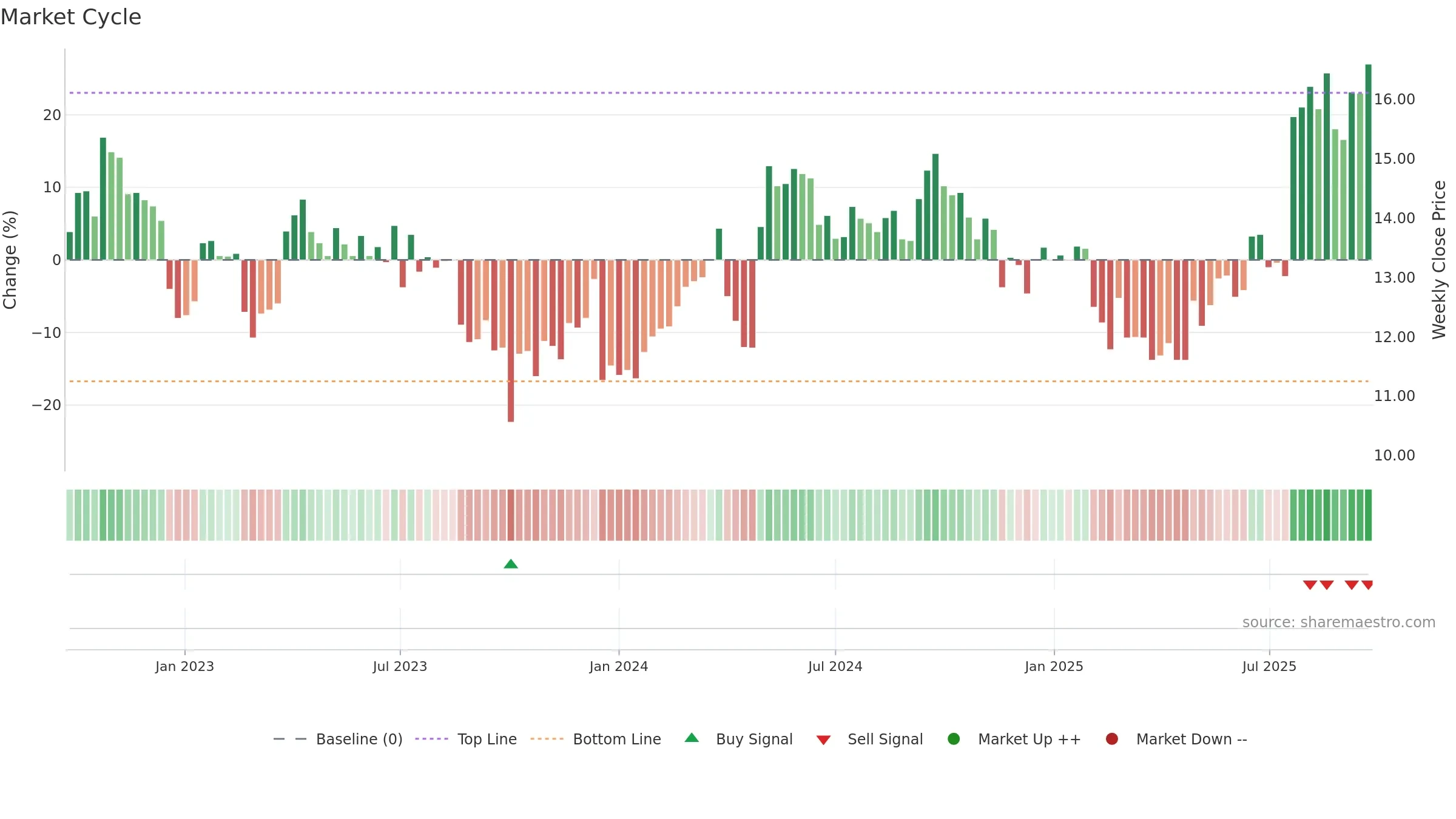
Task: Toggle Buy Signal legend entry
Action: point(738,739)
